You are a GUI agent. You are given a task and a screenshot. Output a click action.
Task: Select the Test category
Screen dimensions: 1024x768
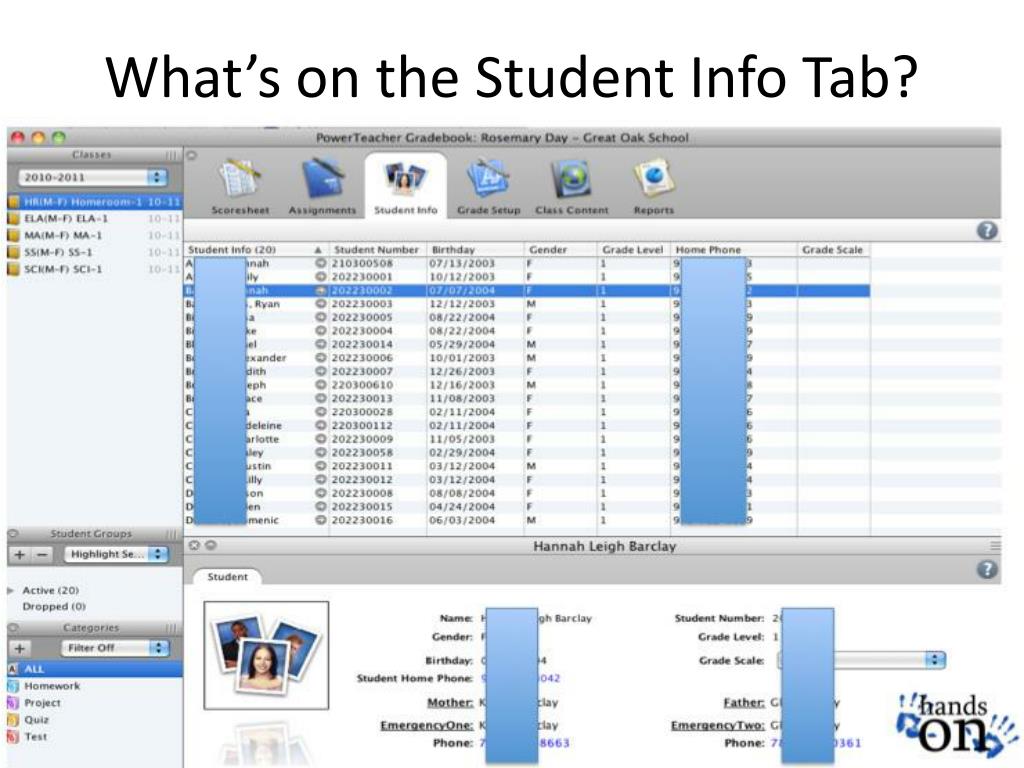tap(35, 737)
